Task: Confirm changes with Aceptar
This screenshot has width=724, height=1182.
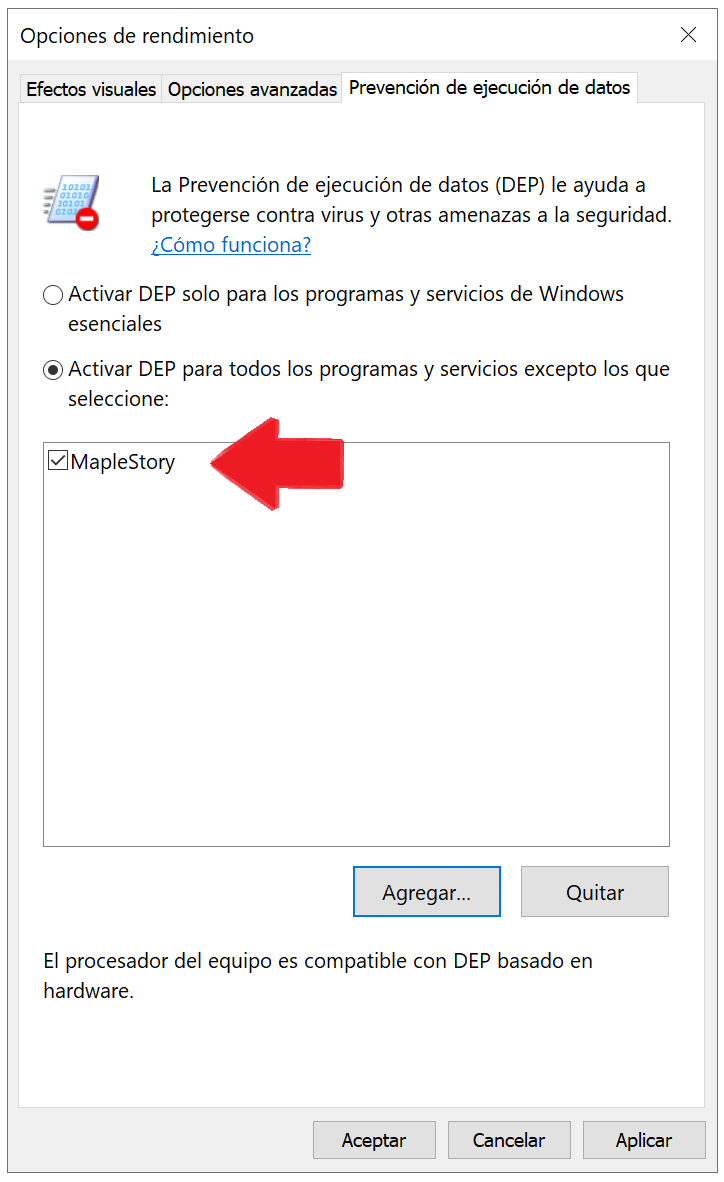Action: 374,1140
